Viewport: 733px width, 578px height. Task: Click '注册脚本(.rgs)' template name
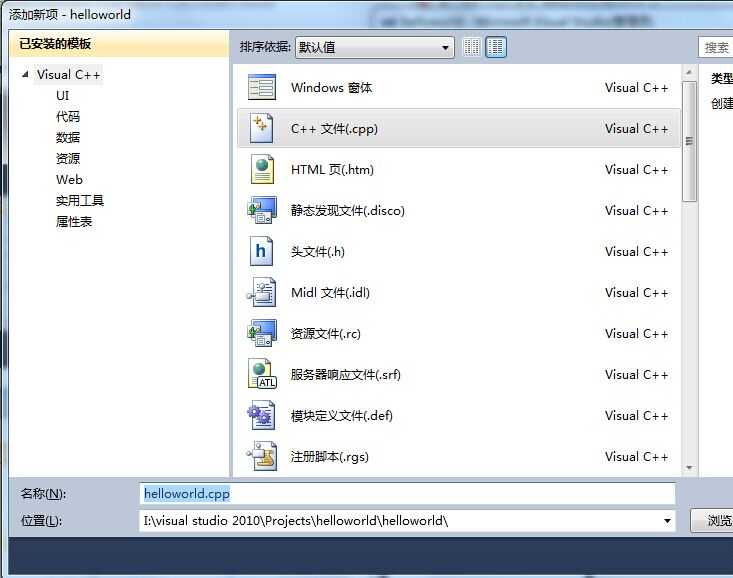pos(330,456)
